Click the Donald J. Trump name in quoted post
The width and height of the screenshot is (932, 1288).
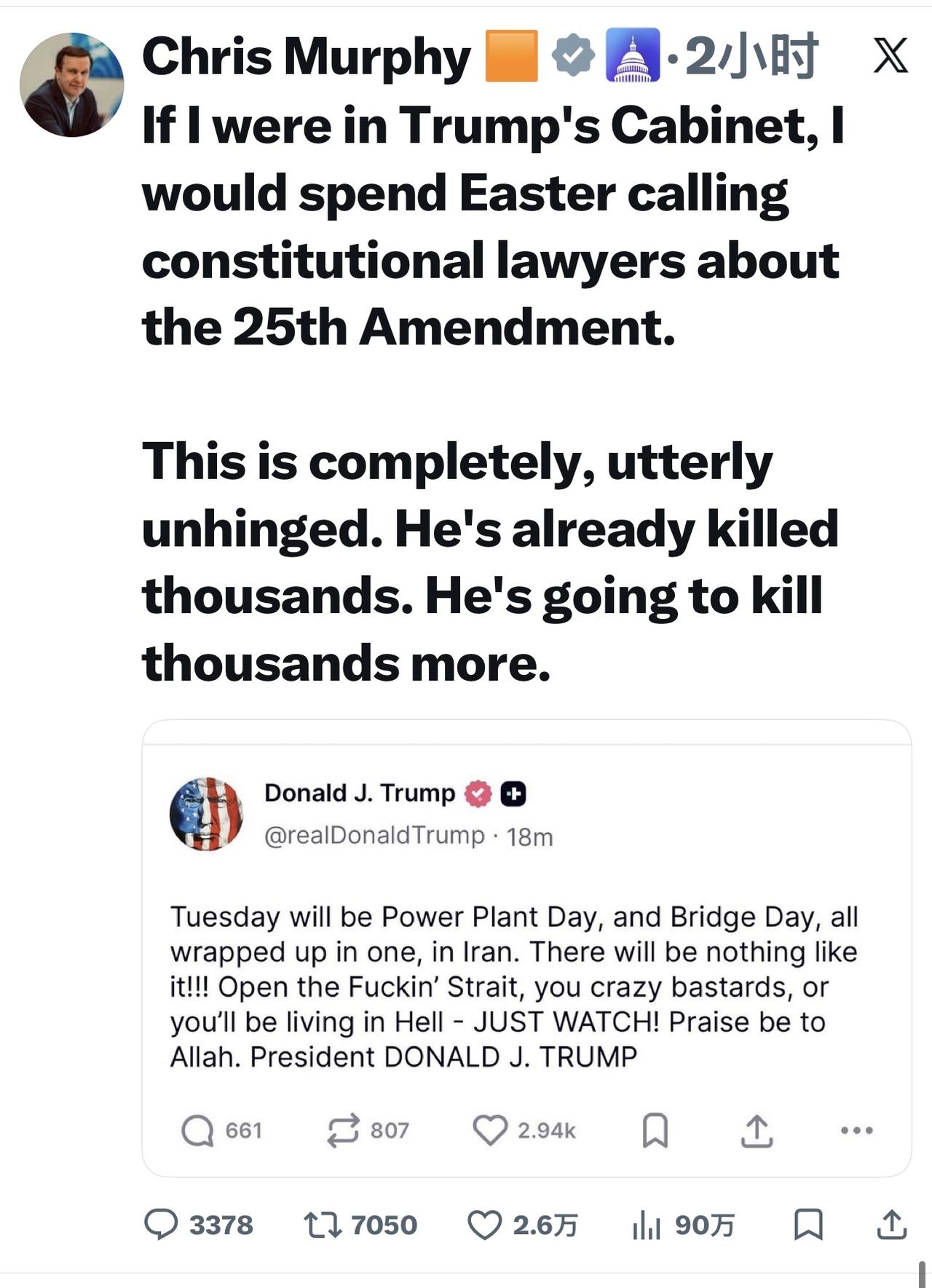coord(359,793)
